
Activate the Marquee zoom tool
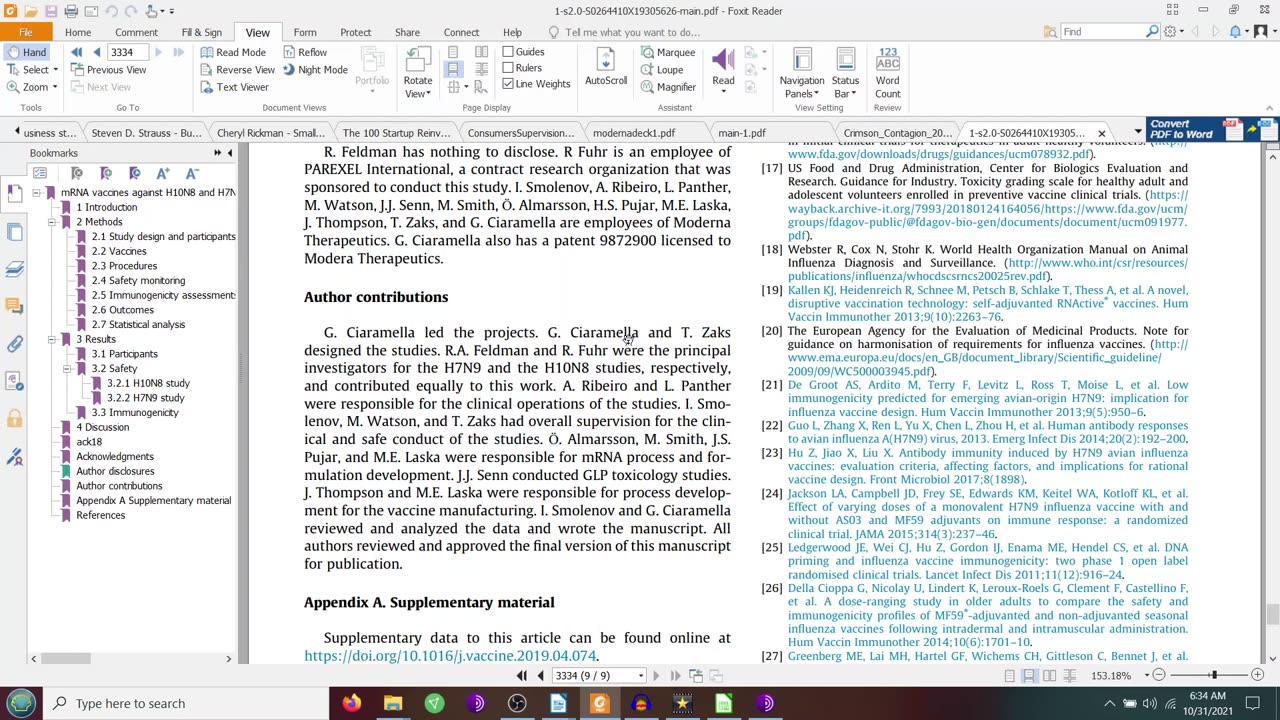[668, 52]
